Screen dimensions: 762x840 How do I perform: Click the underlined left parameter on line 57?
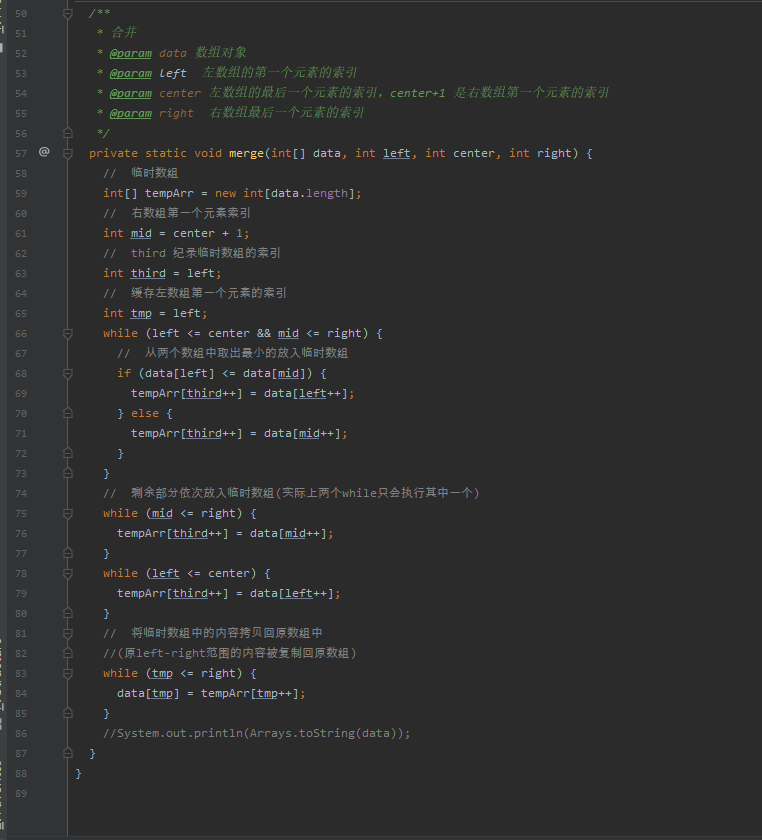(x=397, y=153)
